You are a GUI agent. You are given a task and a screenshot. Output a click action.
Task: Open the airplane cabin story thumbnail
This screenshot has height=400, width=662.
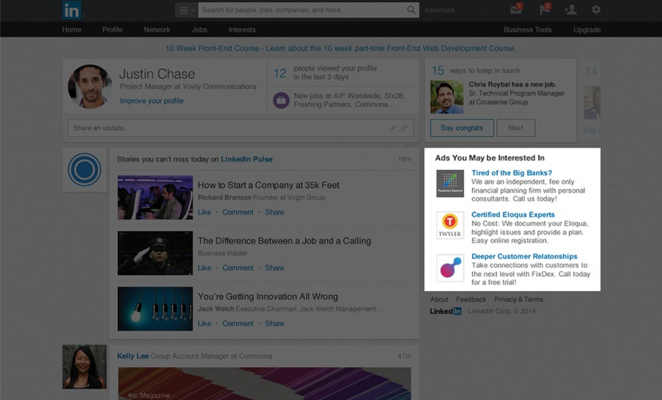155,197
